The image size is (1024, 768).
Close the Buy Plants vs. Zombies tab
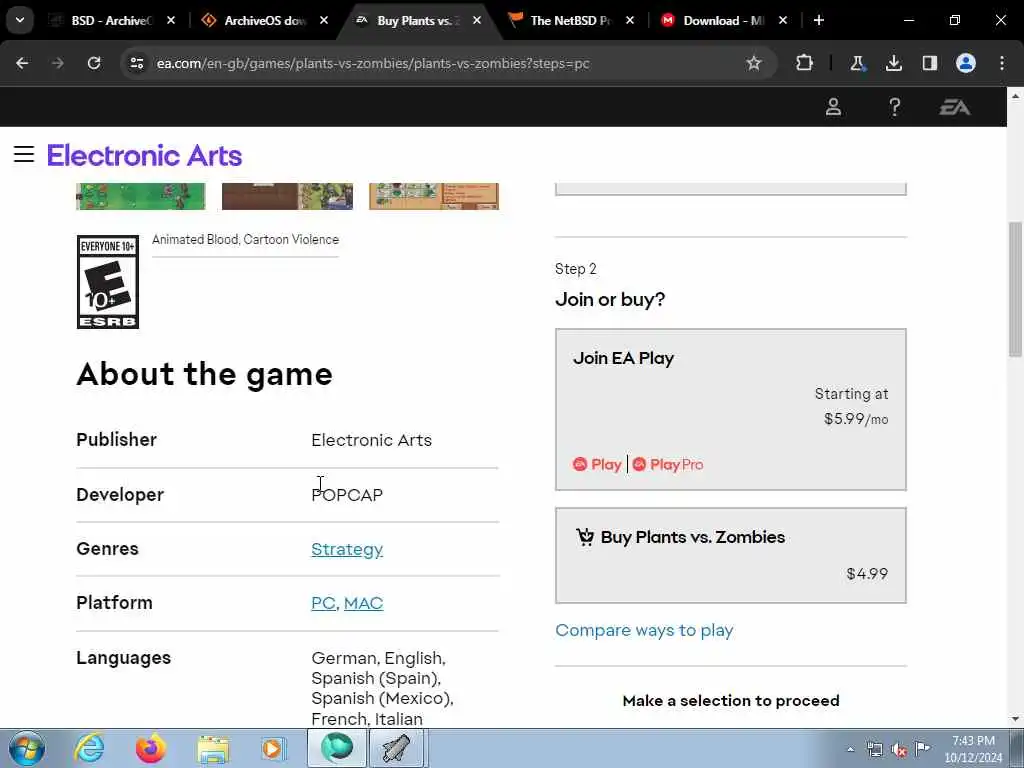pos(477,20)
